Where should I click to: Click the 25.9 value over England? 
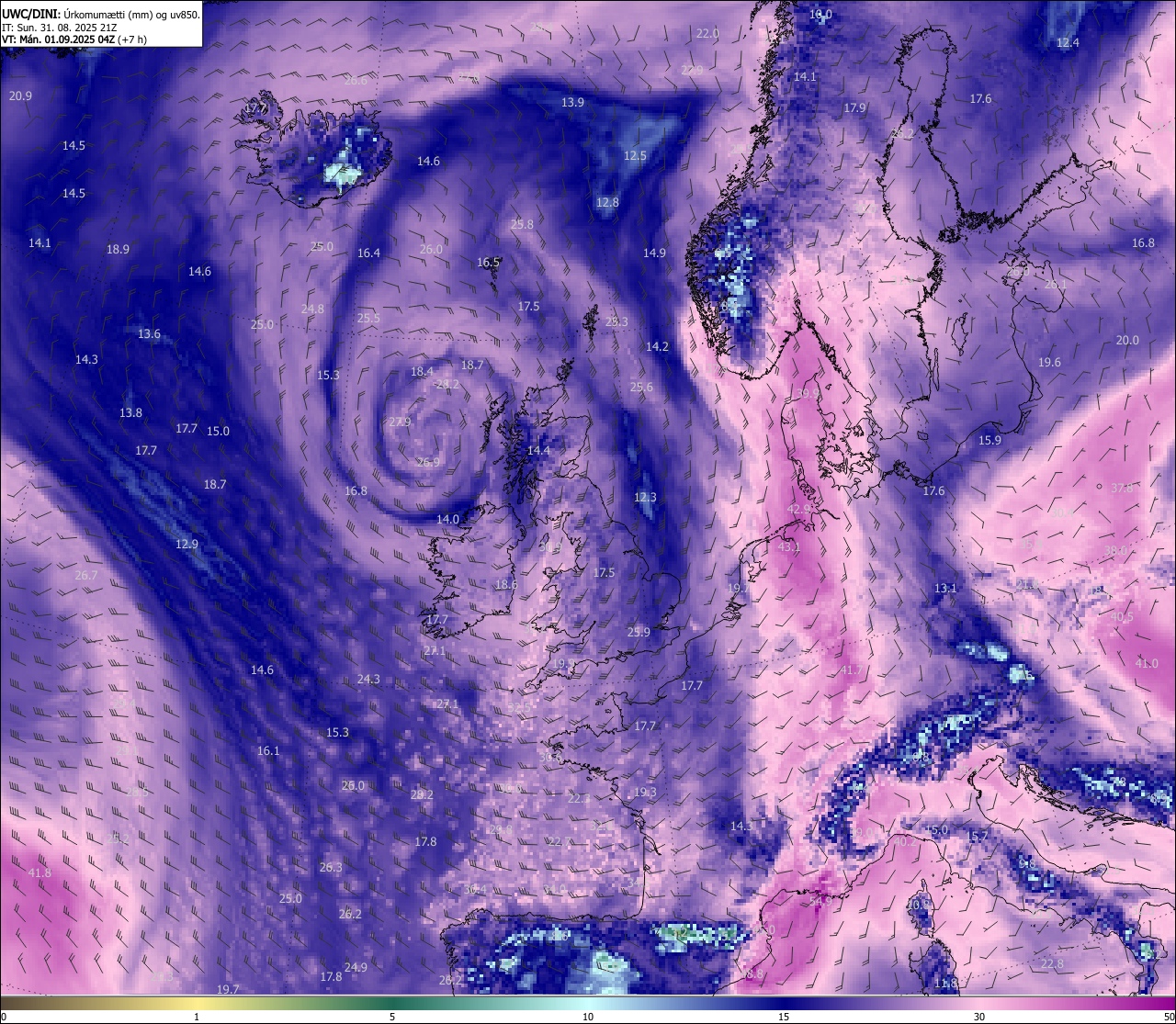639,632
